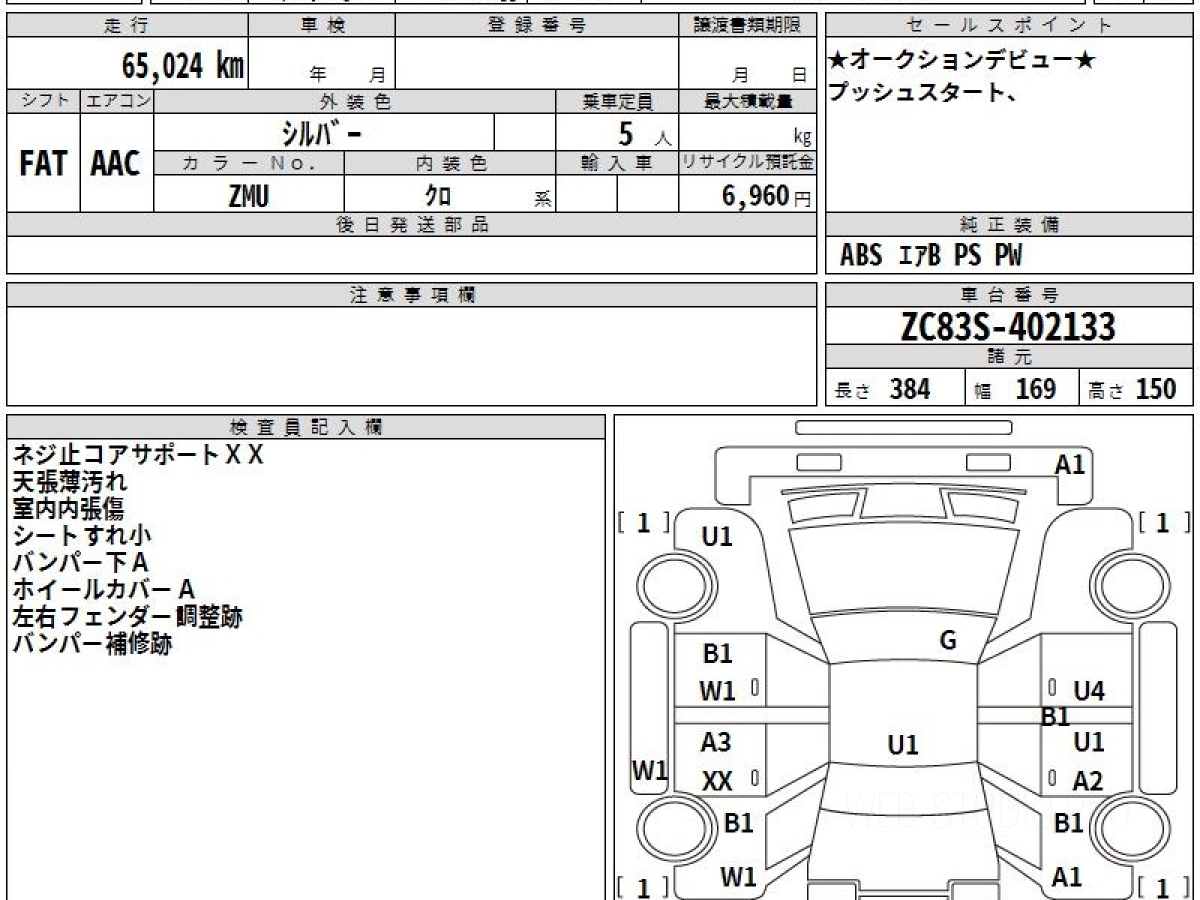Select the 65,024 km mileage value
The image size is (1200, 900).
[183, 66]
